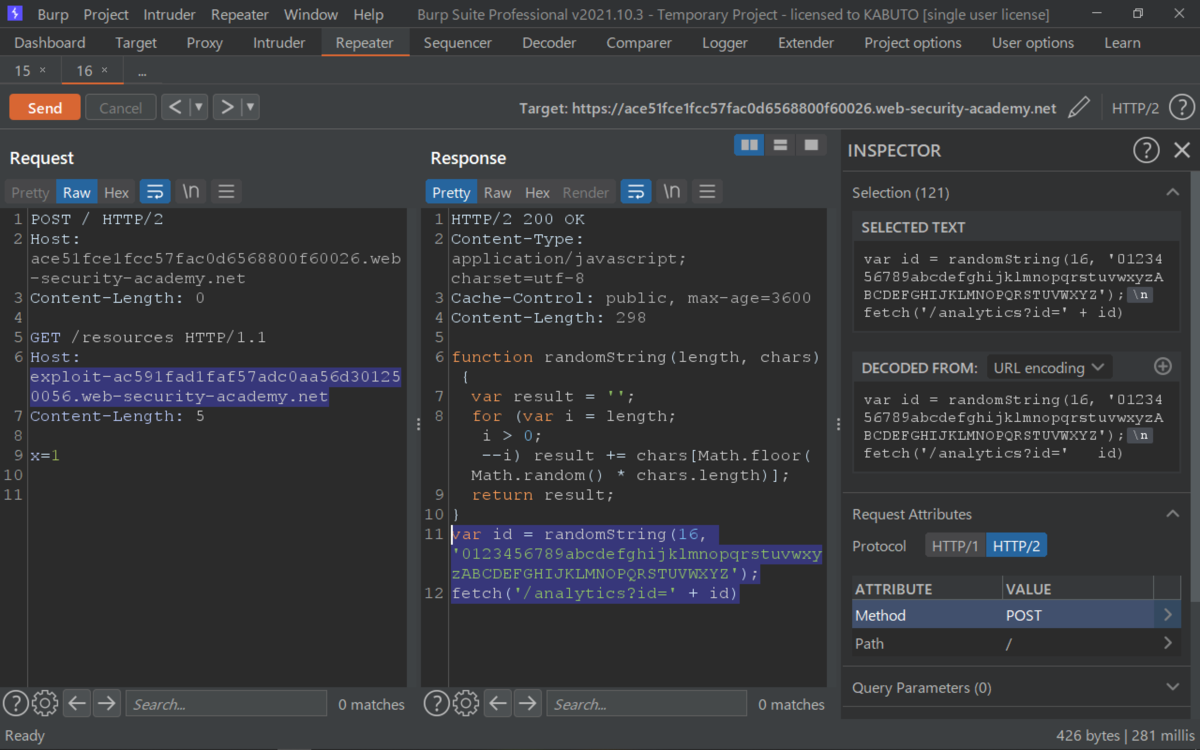Open the URL encoding dropdown
Viewport: 1200px width, 750px height.
(x=1049, y=367)
